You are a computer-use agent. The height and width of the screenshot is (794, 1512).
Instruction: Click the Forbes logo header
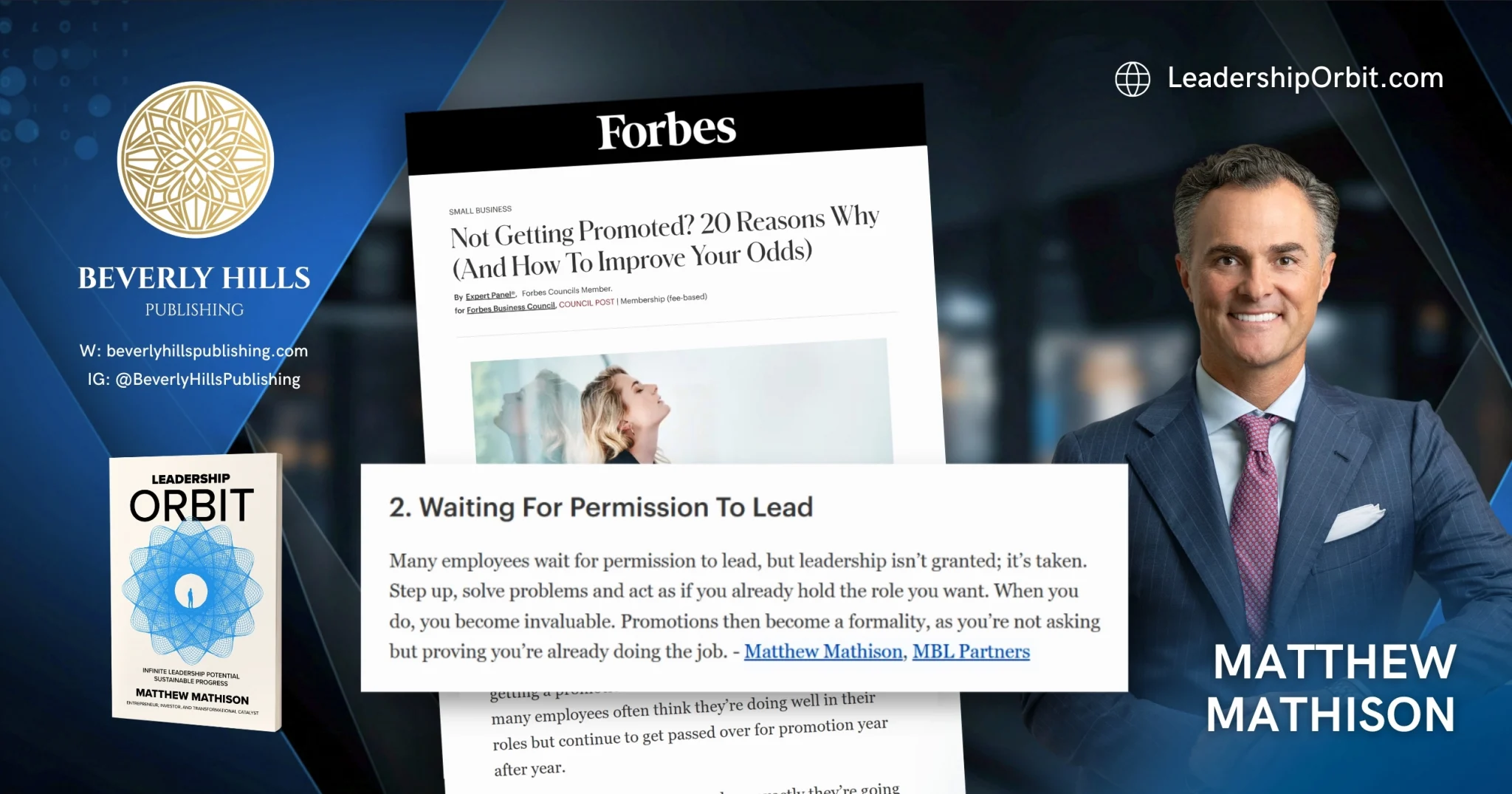click(667, 131)
